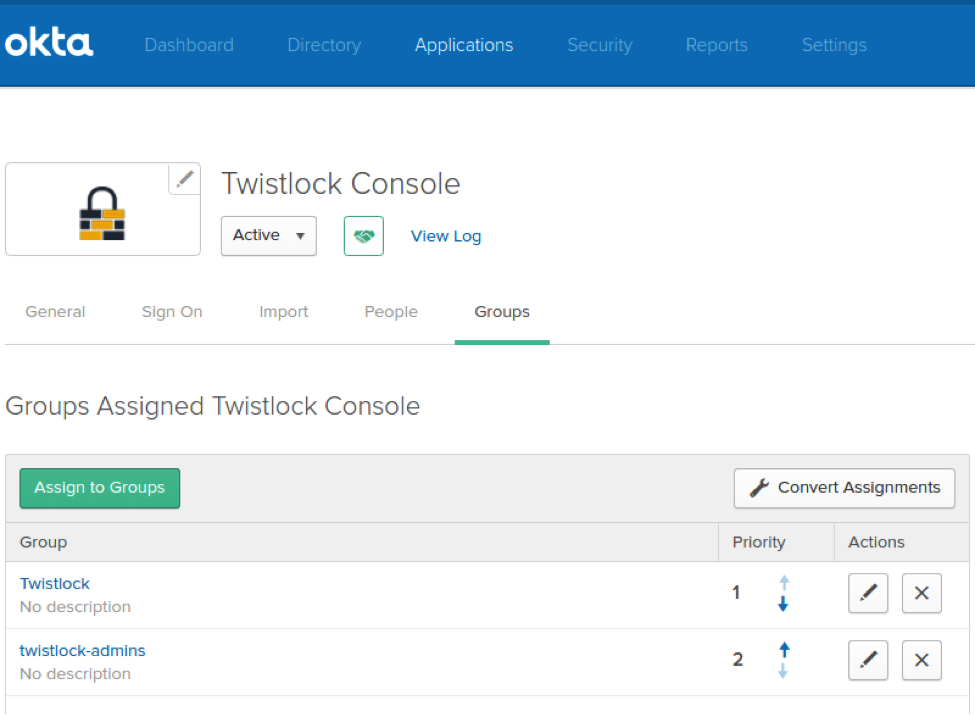Open the View Log link

tap(446, 236)
